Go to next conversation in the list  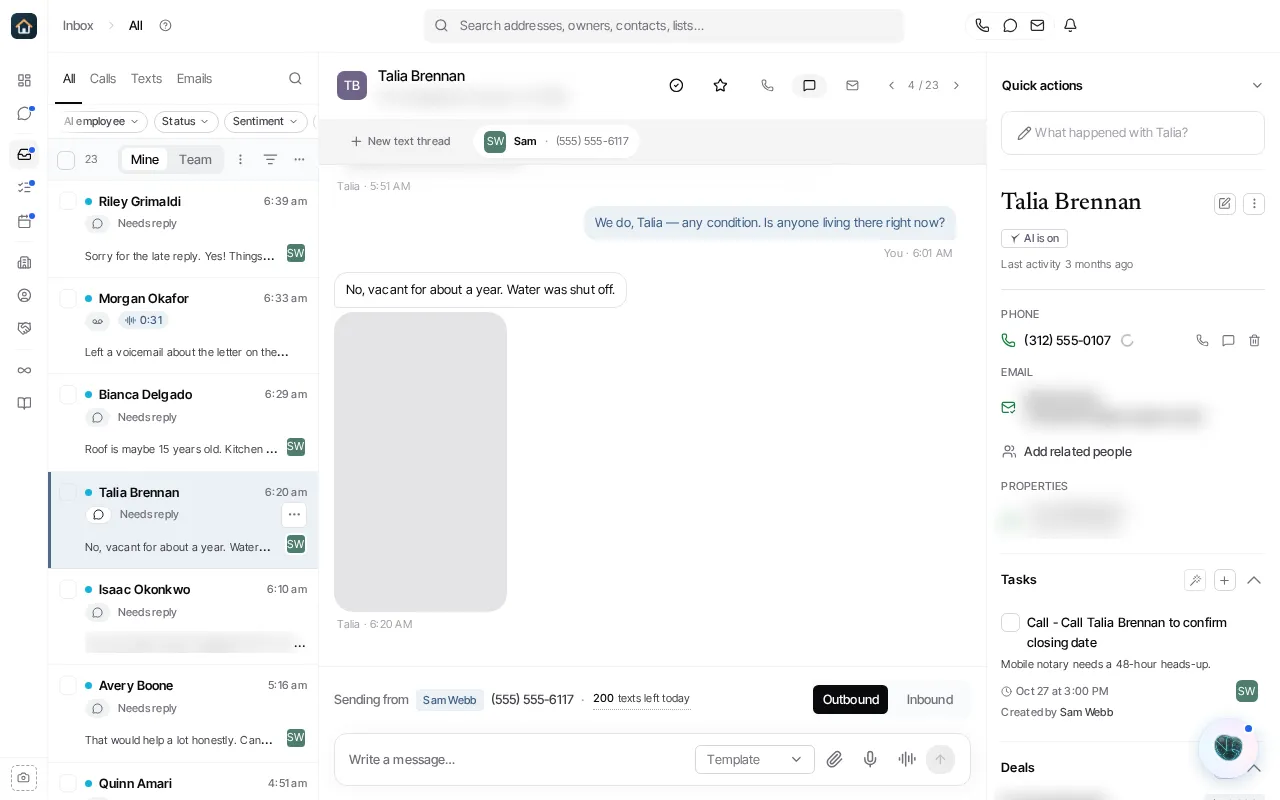[956, 85]
